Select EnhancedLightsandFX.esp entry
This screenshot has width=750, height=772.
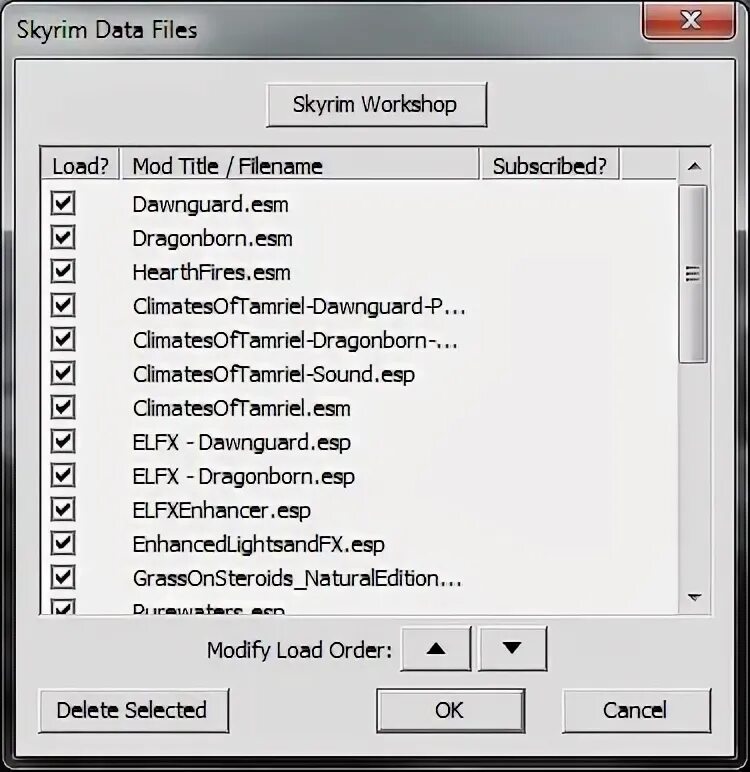coord(259,545)
